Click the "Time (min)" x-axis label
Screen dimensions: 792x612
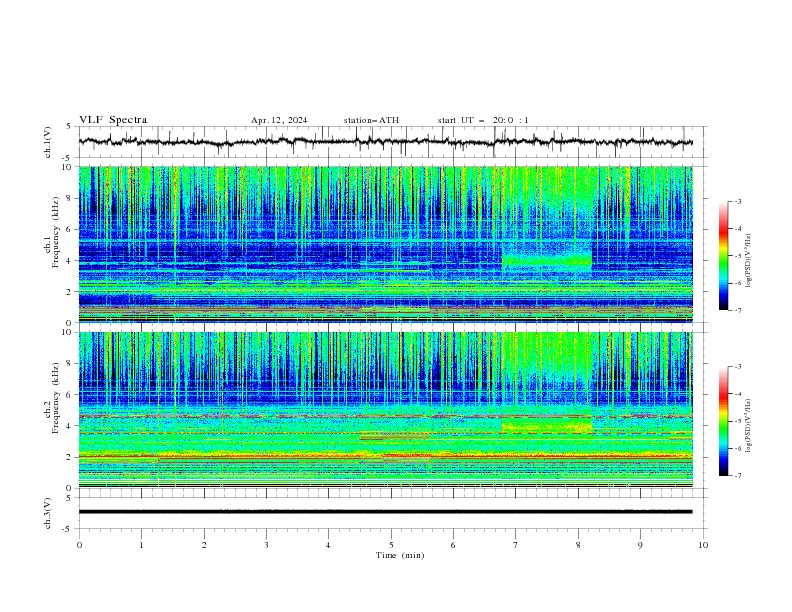pos(400,555)
